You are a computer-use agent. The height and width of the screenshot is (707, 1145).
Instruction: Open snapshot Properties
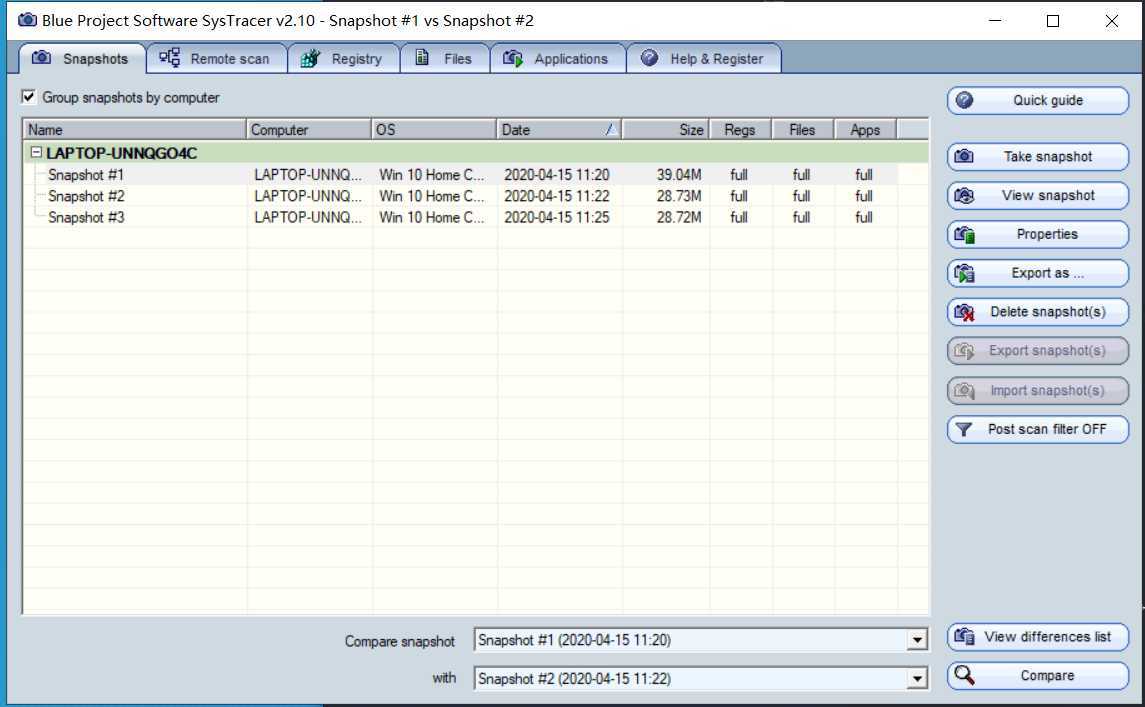1038,234
